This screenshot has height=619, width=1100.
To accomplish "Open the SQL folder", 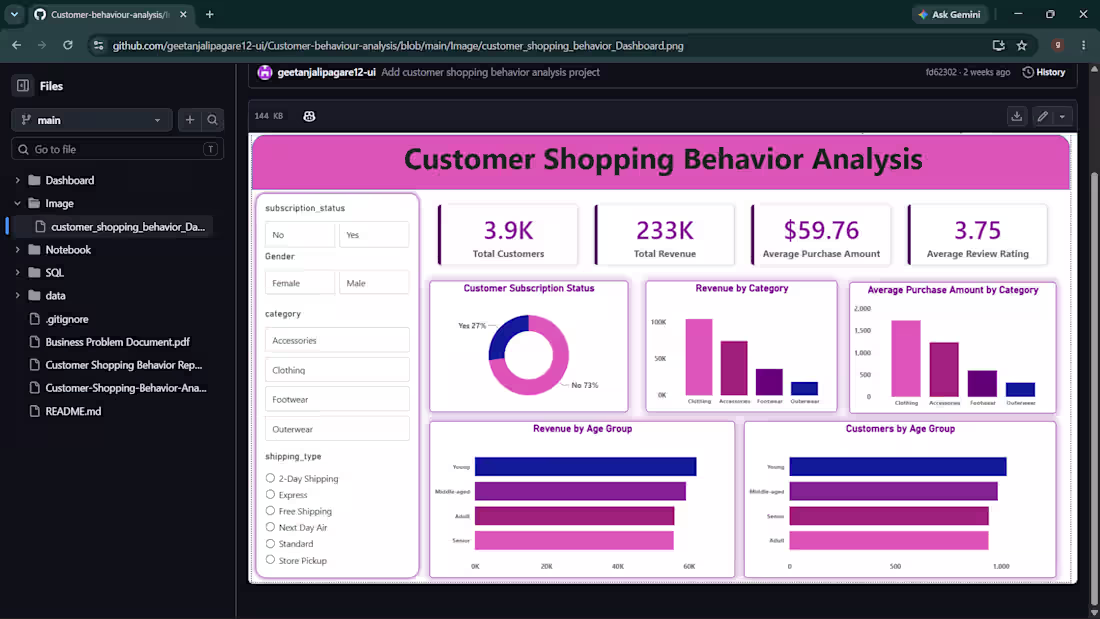I will tap(55, 272).
